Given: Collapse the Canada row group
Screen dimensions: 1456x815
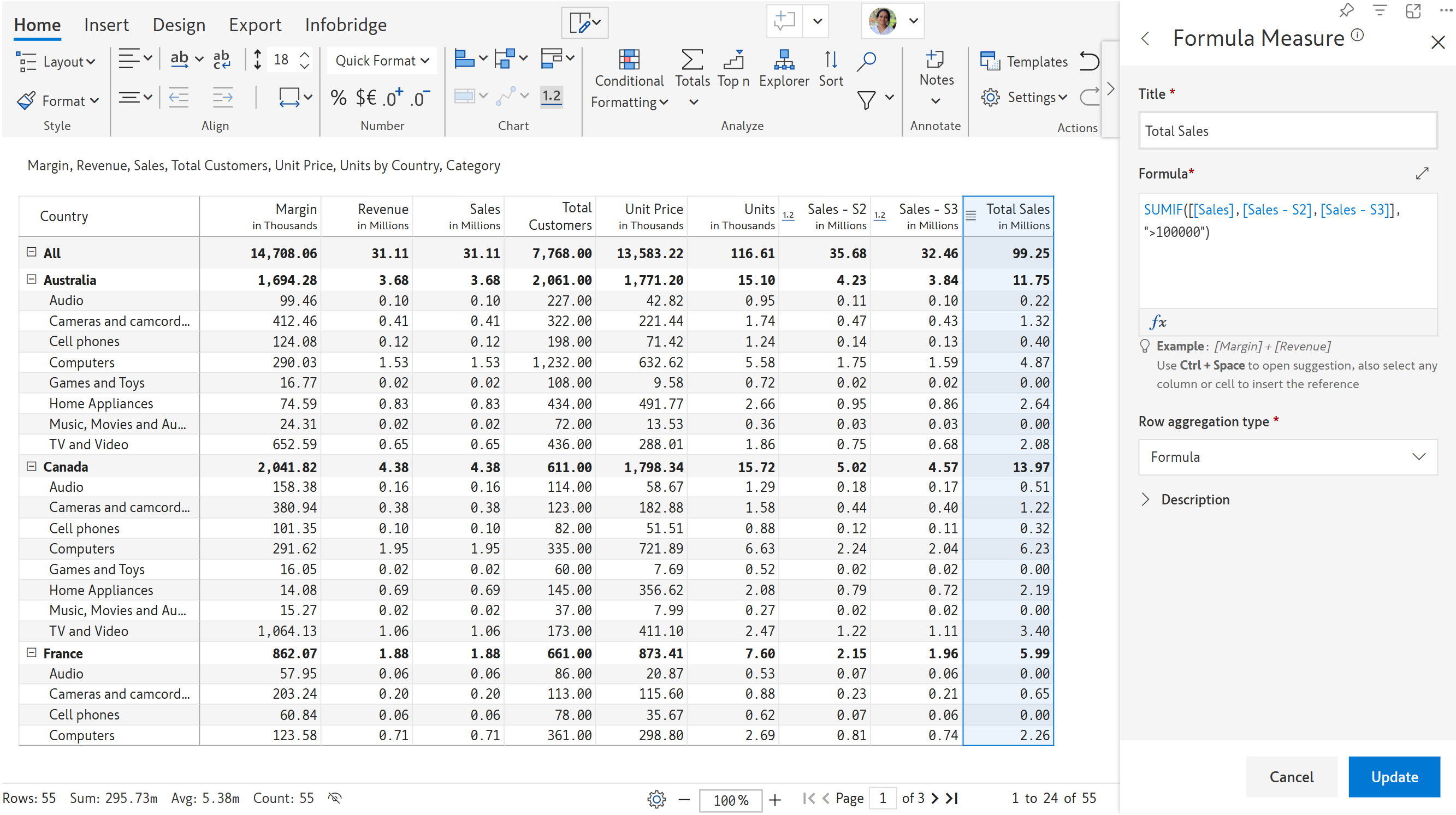Looking at the screenshot, I should pyautogui.click(x=32, y=466).
